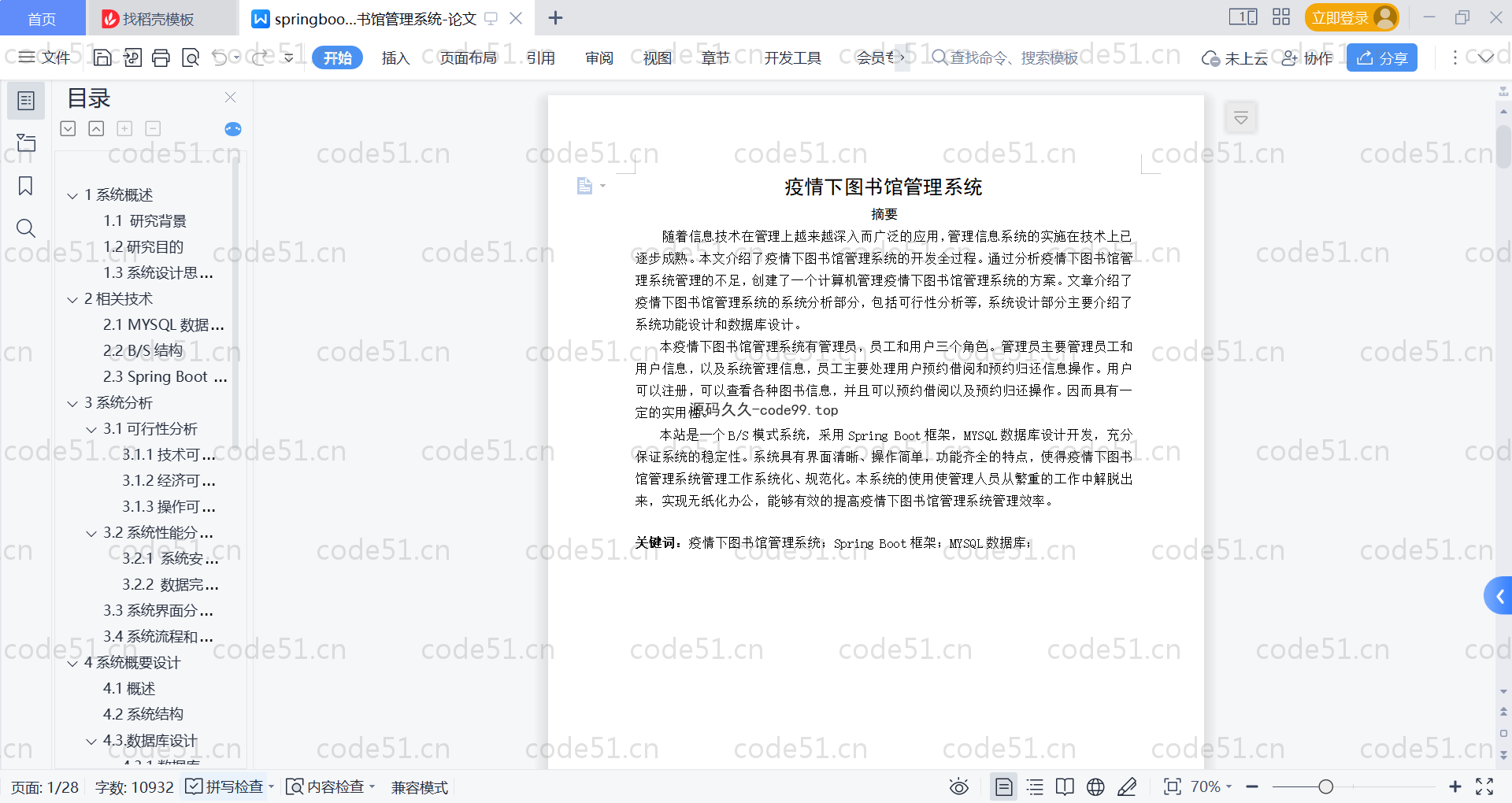Click the collapse panel button at page top-right
Screen dimensions: 1512x803
[1241, 118]
